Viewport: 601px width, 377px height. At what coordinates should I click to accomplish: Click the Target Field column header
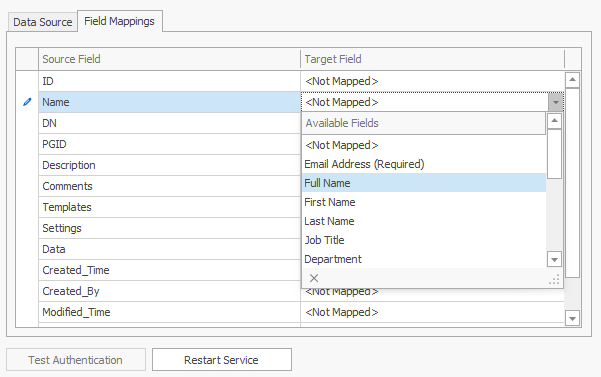432,59
